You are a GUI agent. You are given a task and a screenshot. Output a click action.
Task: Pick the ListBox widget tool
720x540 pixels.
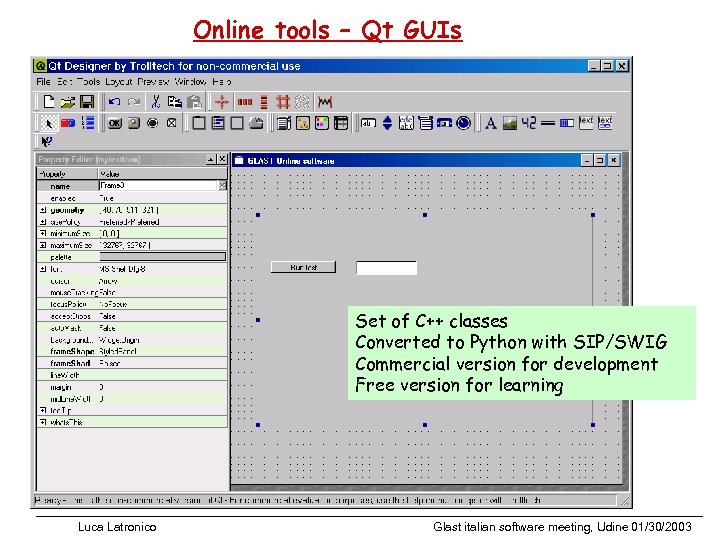[x=284, y=123]
